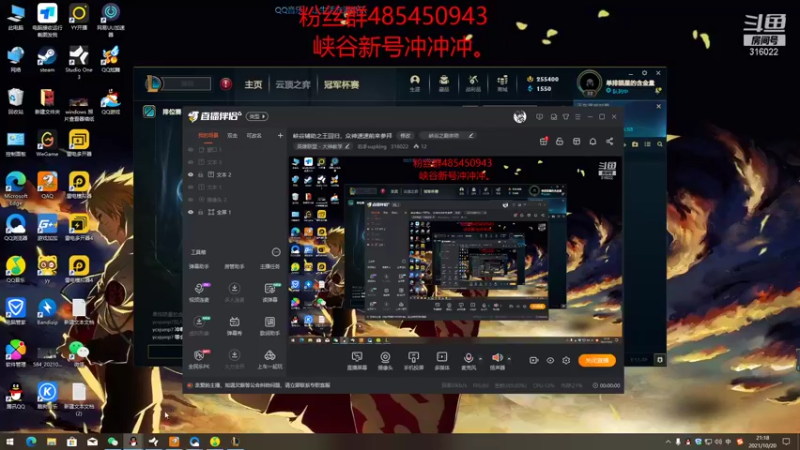Screen dimensions: 800x450
Task: Open the 云顶之弈 tab in League client
Action: tap(293, 85)
